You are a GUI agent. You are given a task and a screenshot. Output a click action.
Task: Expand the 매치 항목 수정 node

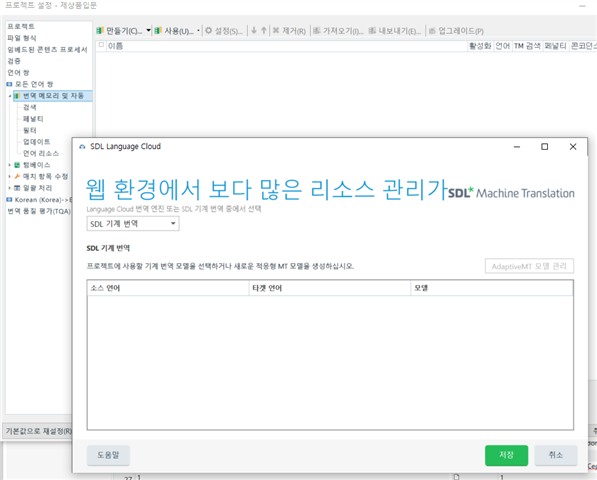point(10,176)
